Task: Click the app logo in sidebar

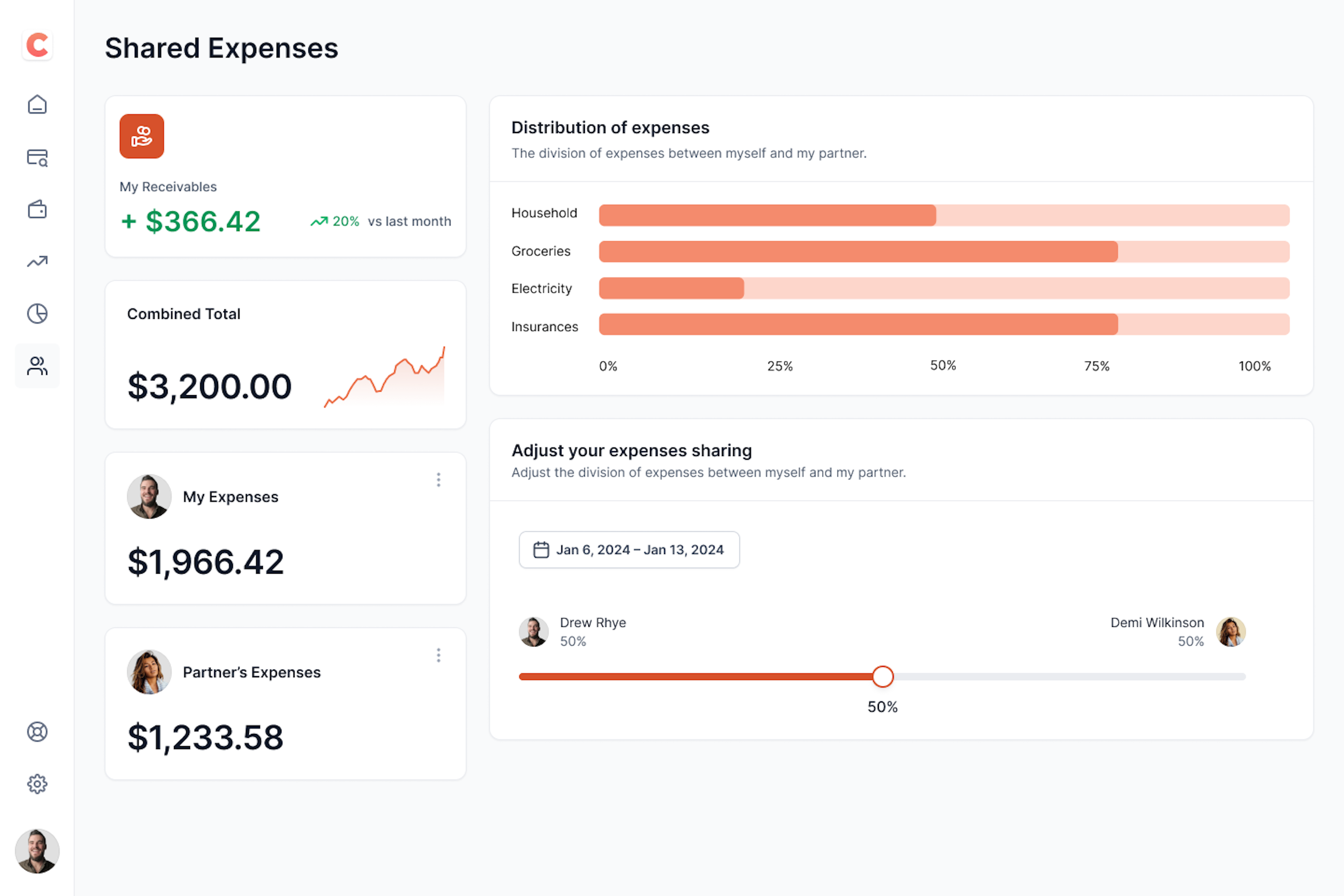Action: pos(37,45)
